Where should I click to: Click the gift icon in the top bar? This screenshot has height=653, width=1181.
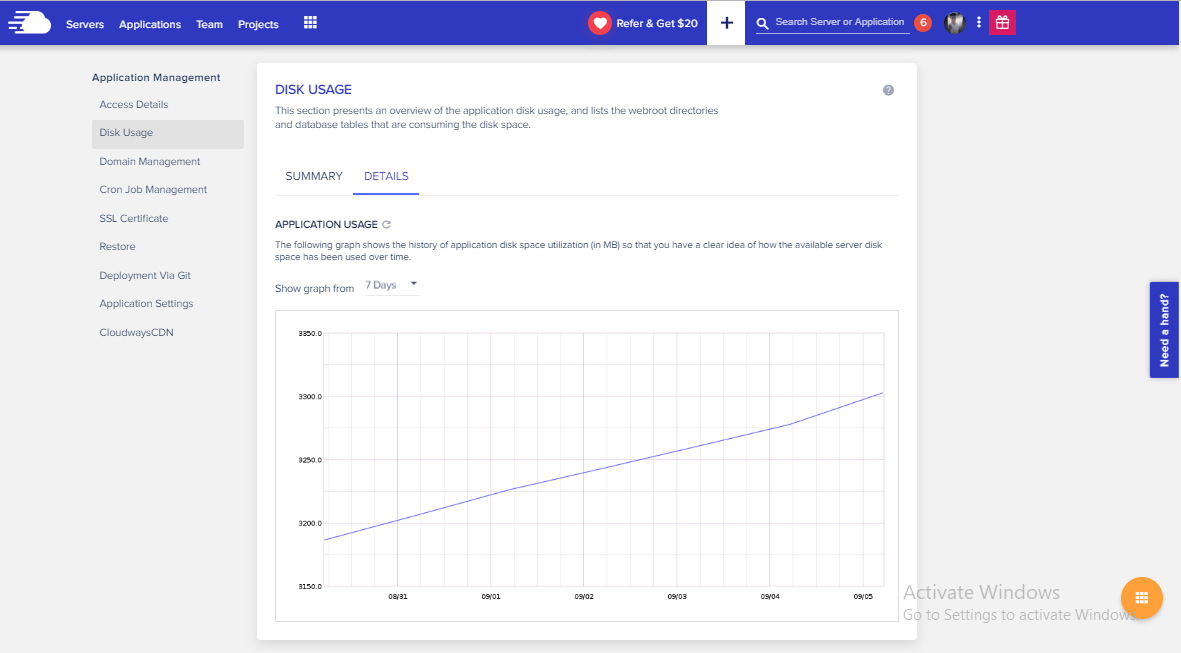point(1002,21)
